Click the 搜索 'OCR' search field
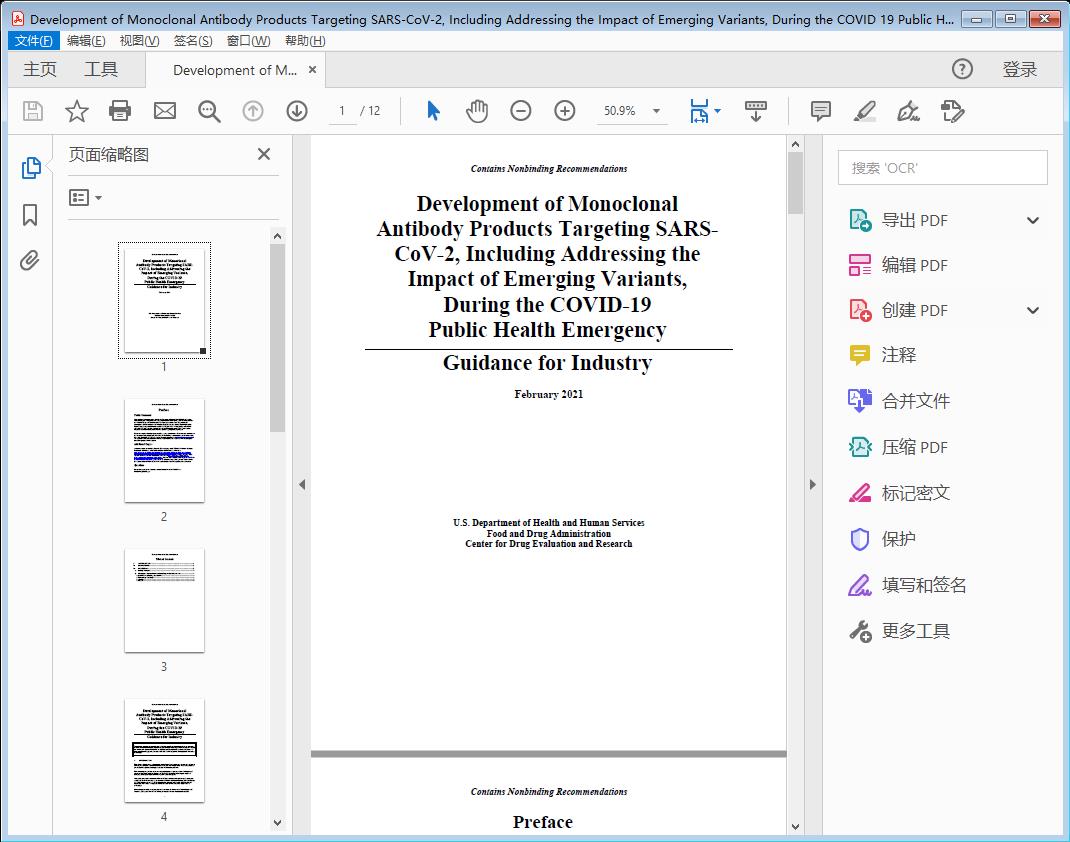1070x842 pixels. (942, 168)
